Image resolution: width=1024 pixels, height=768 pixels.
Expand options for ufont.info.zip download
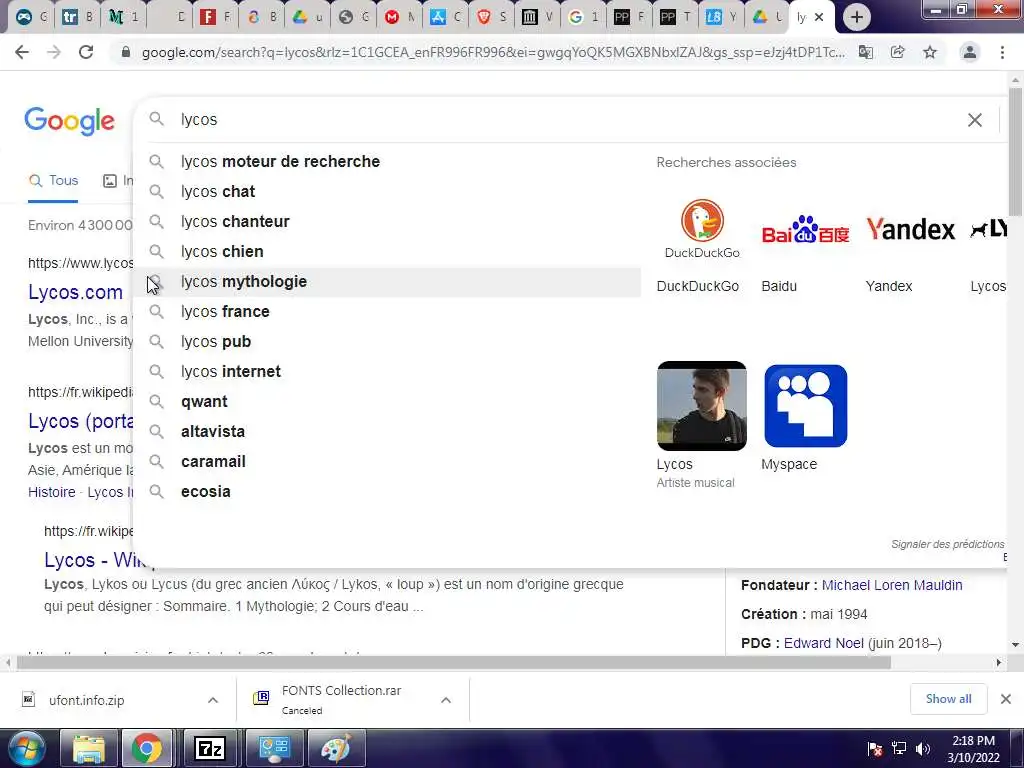(x=213, y=700)
